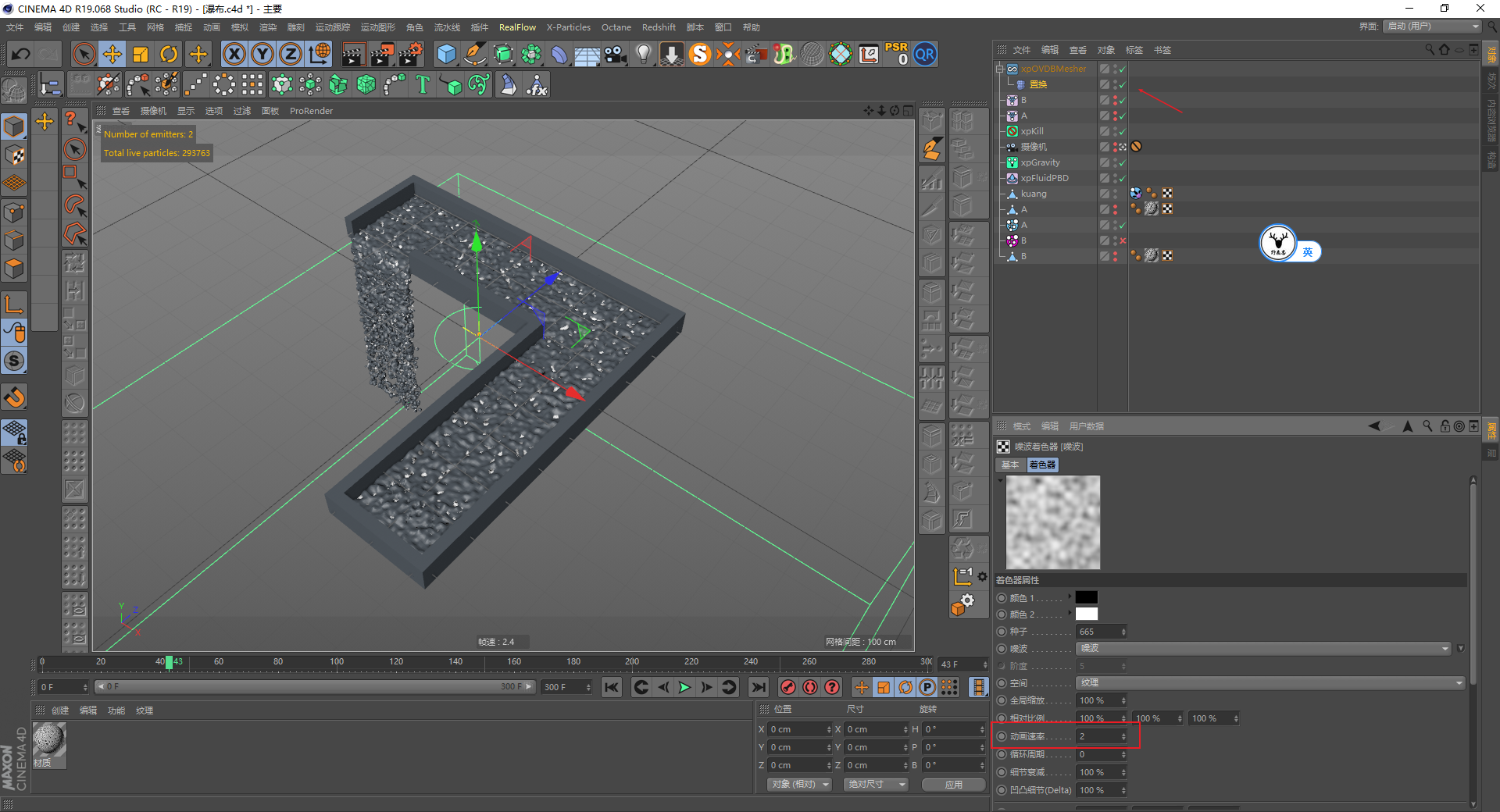Open the 标签 menu in Object Manager
Screen dimensions: 1500x812
pyautogui.click(x=1134, y=50)
